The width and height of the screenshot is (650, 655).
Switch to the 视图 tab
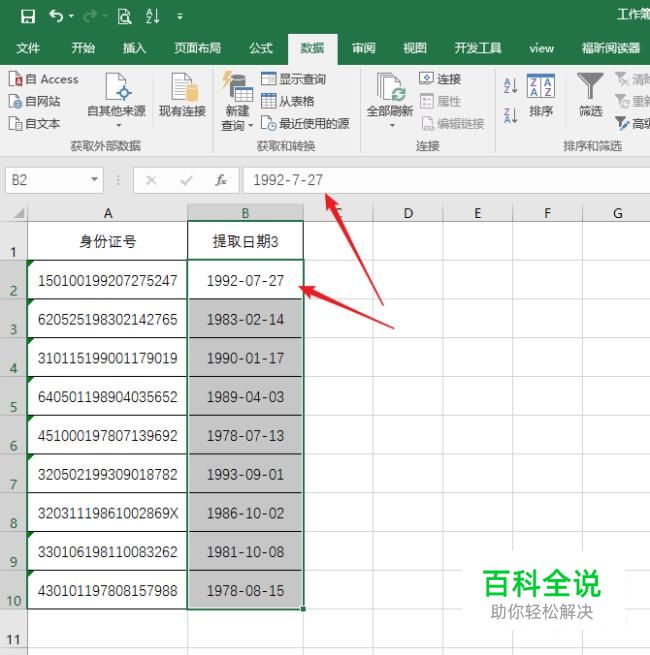pos(415,48)
